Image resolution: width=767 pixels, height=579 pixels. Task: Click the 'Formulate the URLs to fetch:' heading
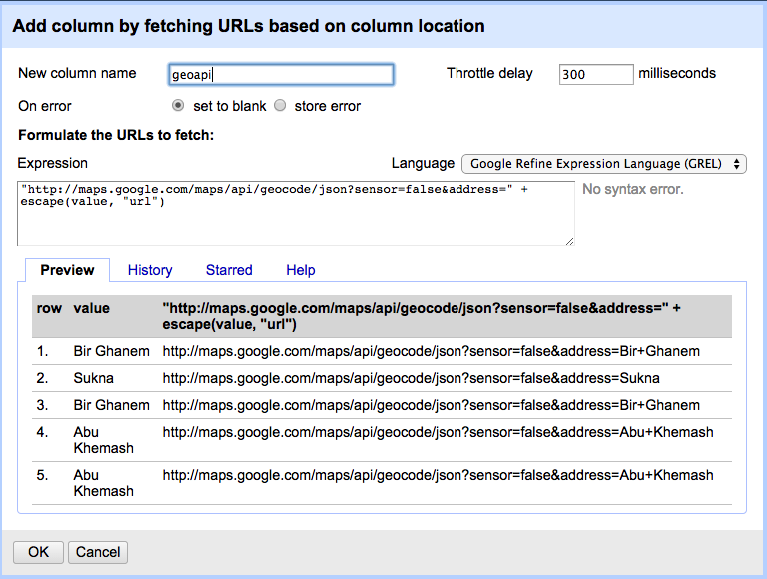[116, 135]
